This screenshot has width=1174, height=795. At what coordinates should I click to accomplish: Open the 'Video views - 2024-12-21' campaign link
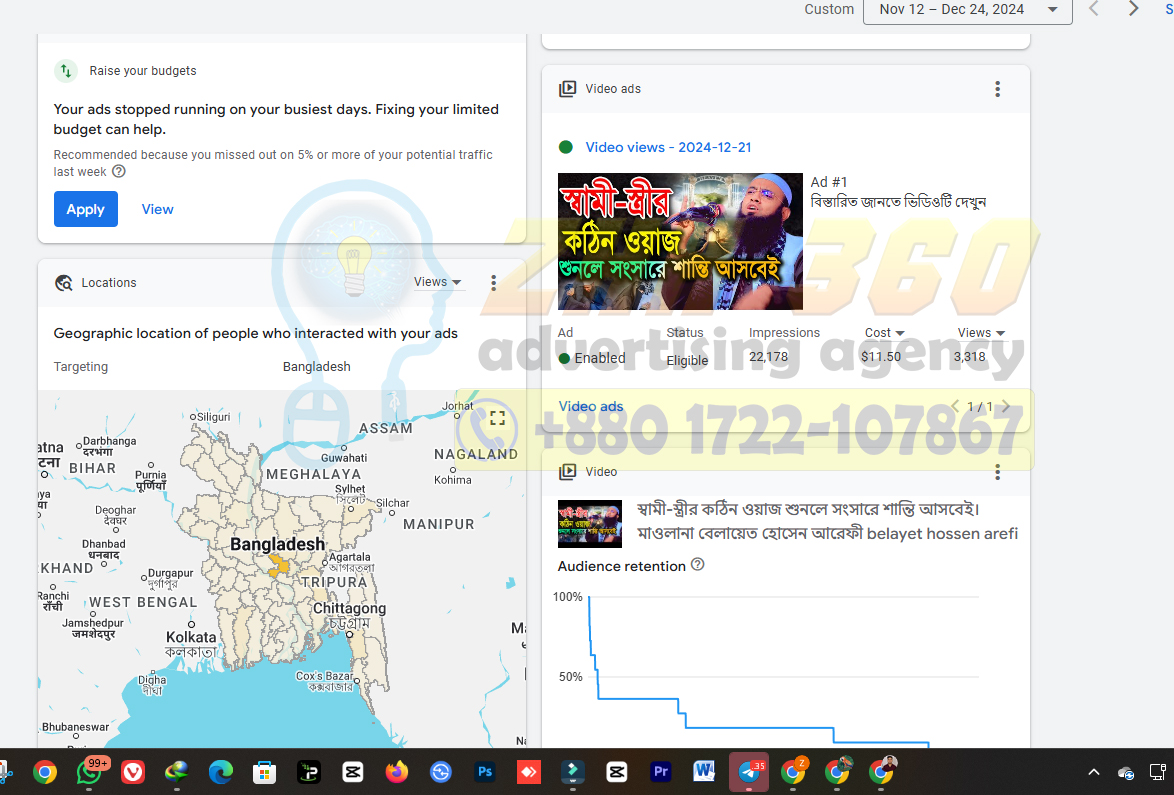point(668,147)
